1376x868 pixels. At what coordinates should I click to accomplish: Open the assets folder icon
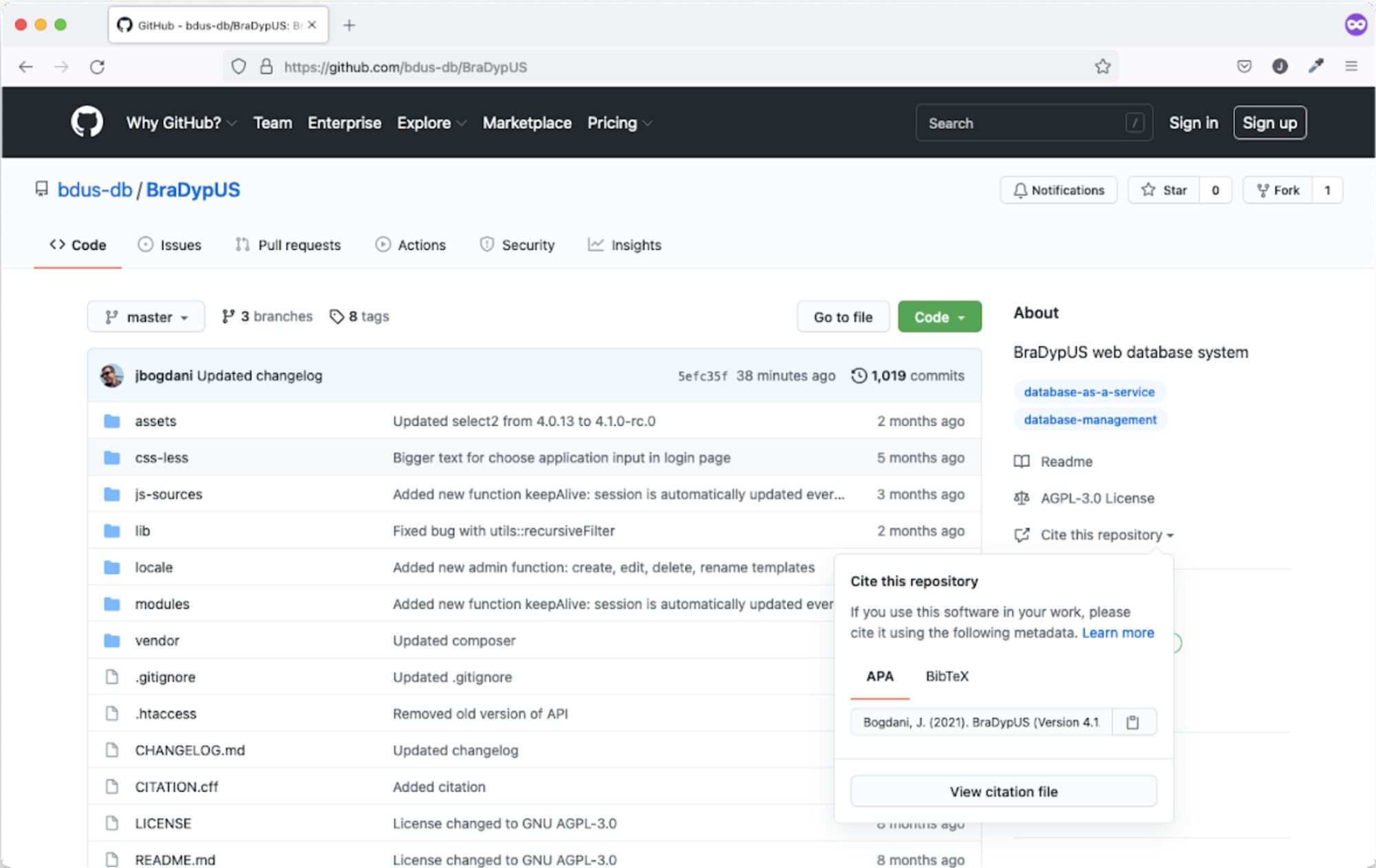[111, 420]
